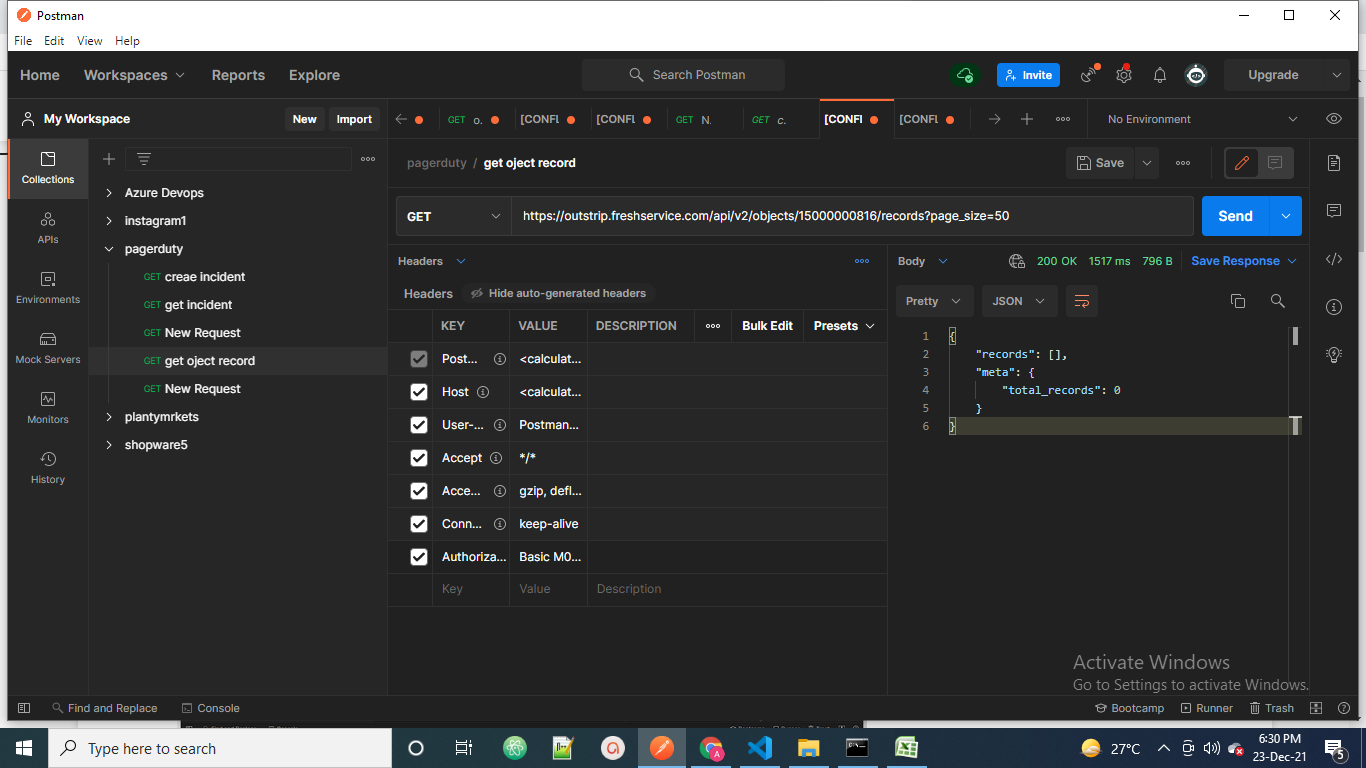This screenshot has height=768, width=1366.
Task: Open the Pretty view dropdown
Action: point(934,301)
